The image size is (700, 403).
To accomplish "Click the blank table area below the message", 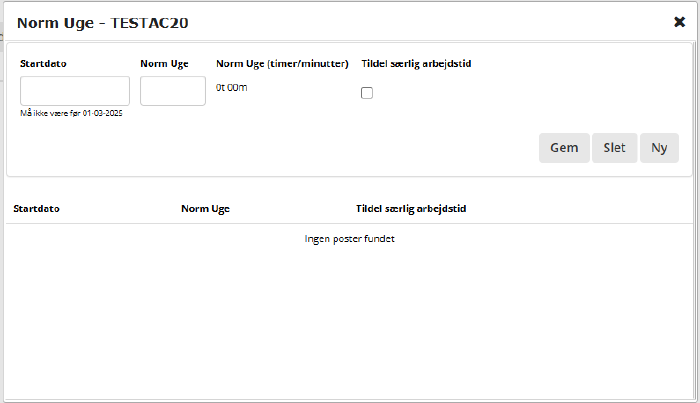I will click(x=349, y=320).
